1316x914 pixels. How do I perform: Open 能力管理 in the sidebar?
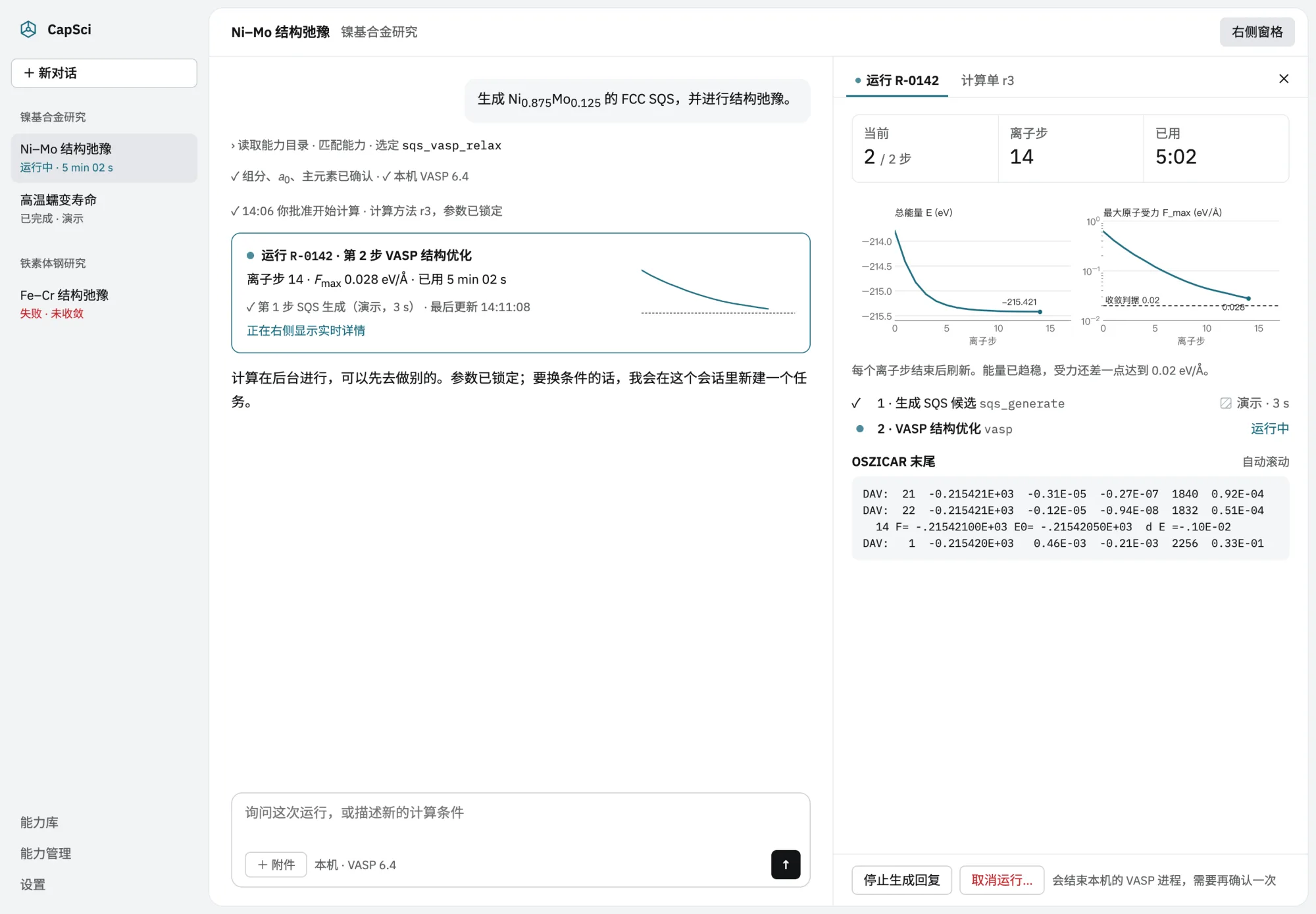click(45, 853)
